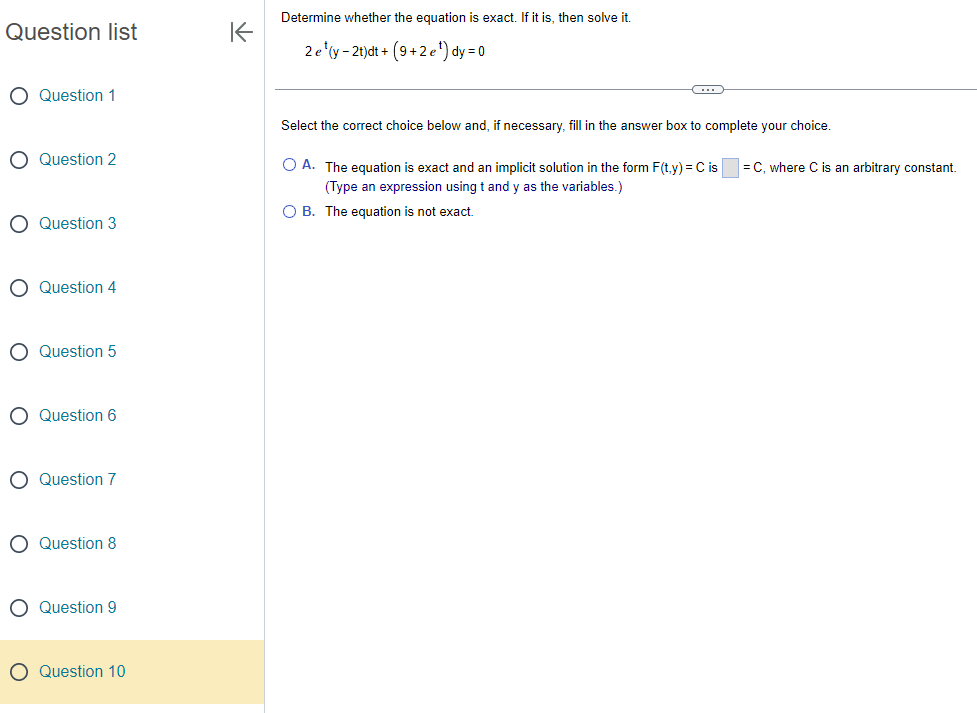Select choice A for exact equation solution

pyautogui.click(x=289, y=164)
